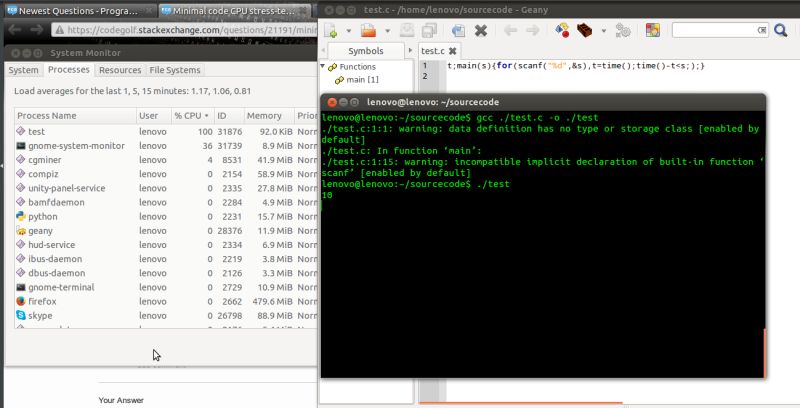Select the dbus-daemon process row

coord(166,273)
